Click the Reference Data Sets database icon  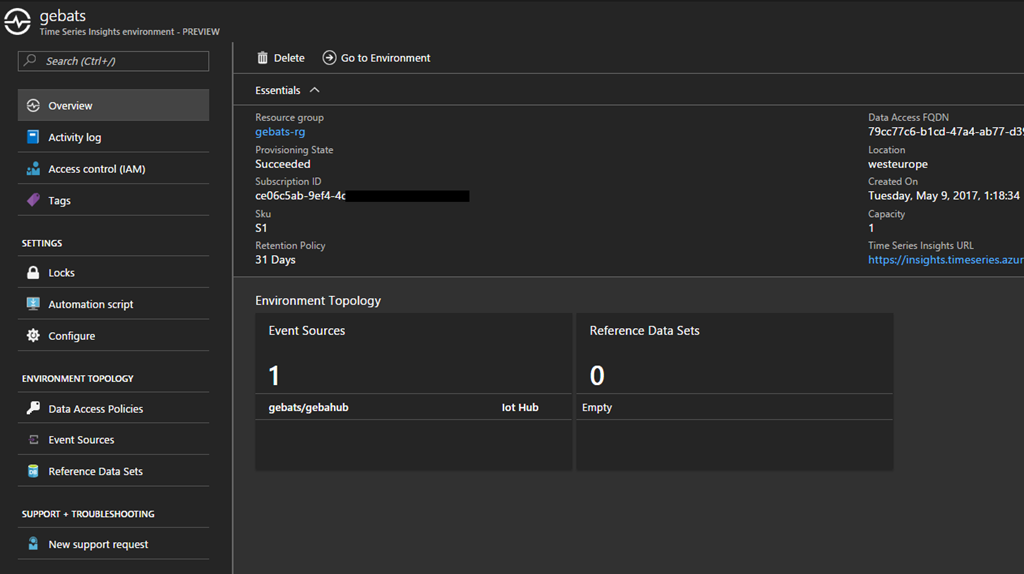[x=33, y=471]
